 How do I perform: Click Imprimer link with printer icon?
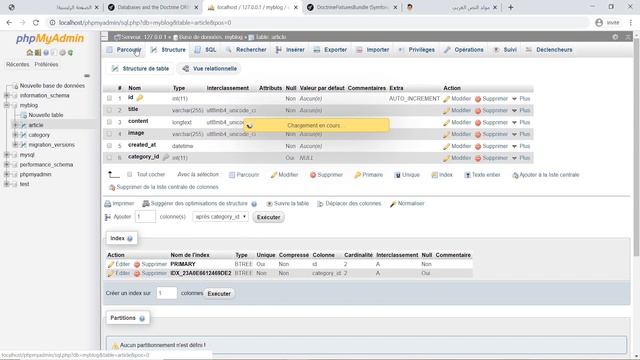(x=119, y=203)
